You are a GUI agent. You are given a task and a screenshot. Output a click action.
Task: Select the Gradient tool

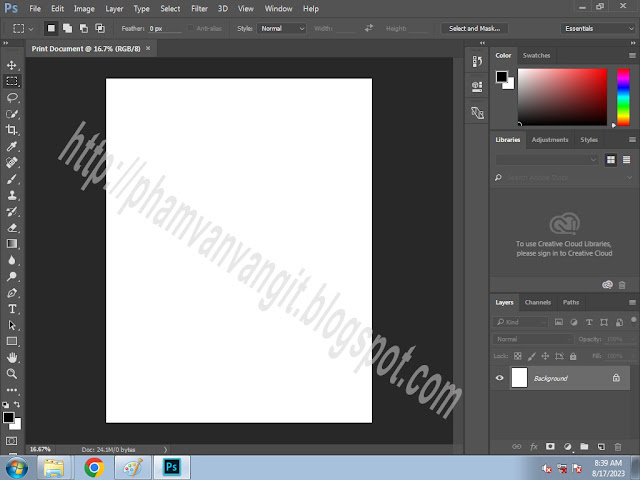point(12,244)
